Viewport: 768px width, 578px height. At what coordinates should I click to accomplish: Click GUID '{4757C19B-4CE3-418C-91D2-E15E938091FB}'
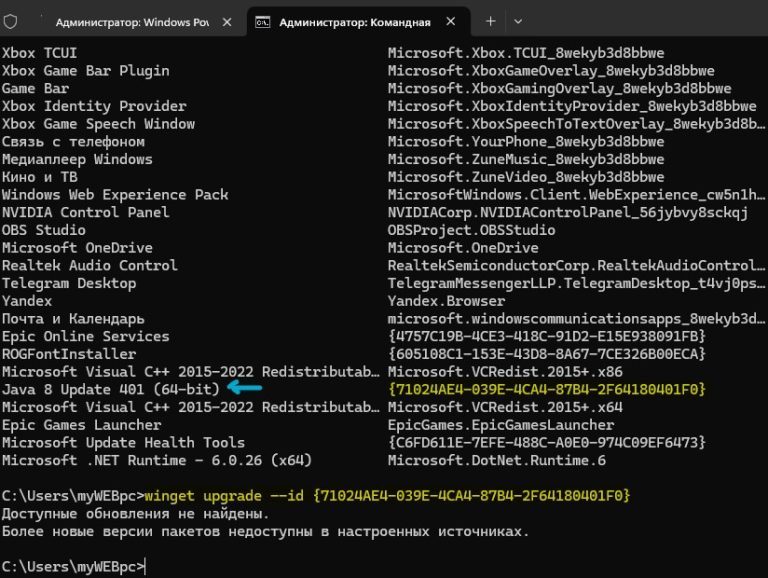click(547, 337)
